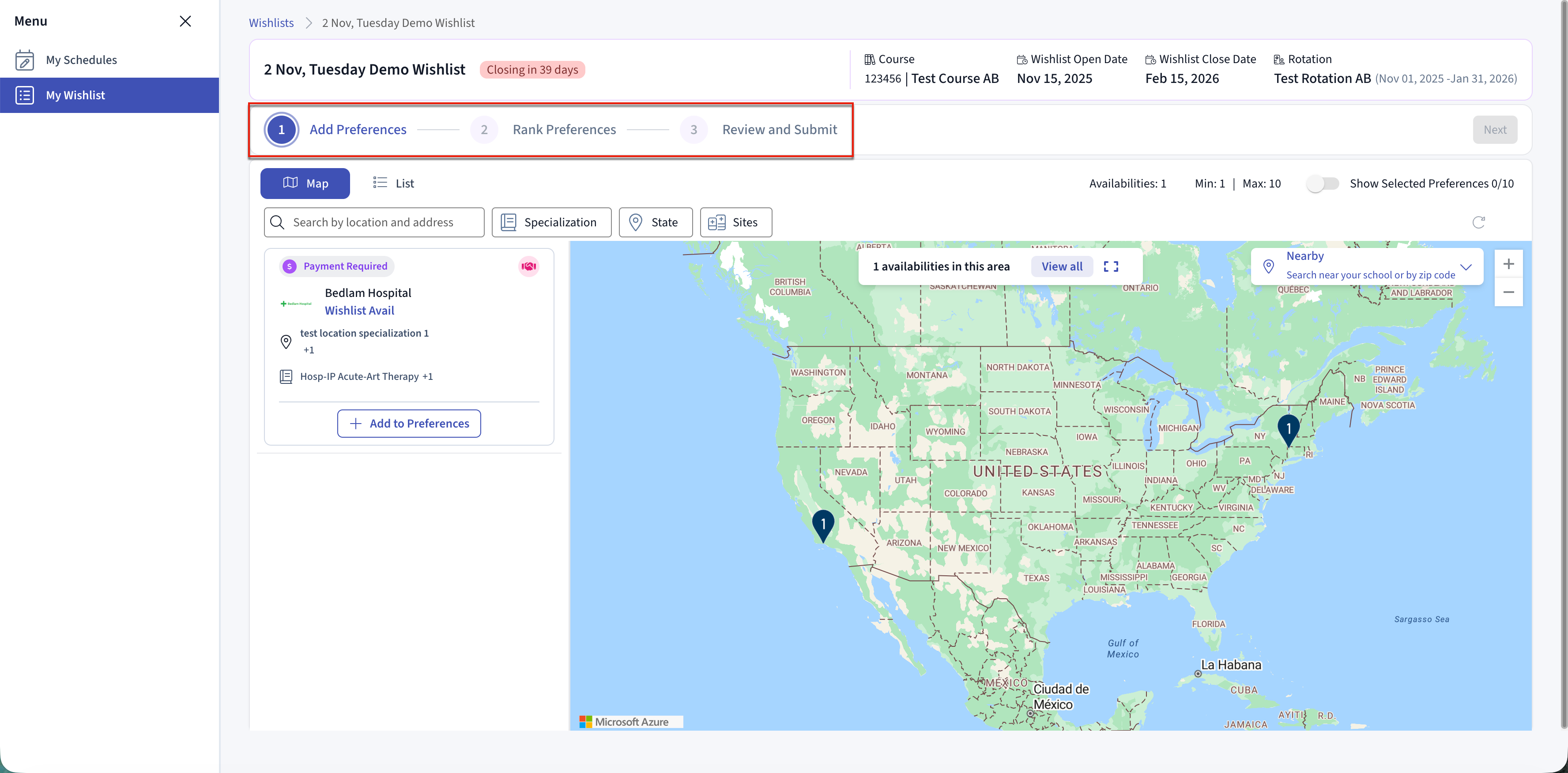Open the State filter dropdown
1568x773 pixels.
[655, 222]
